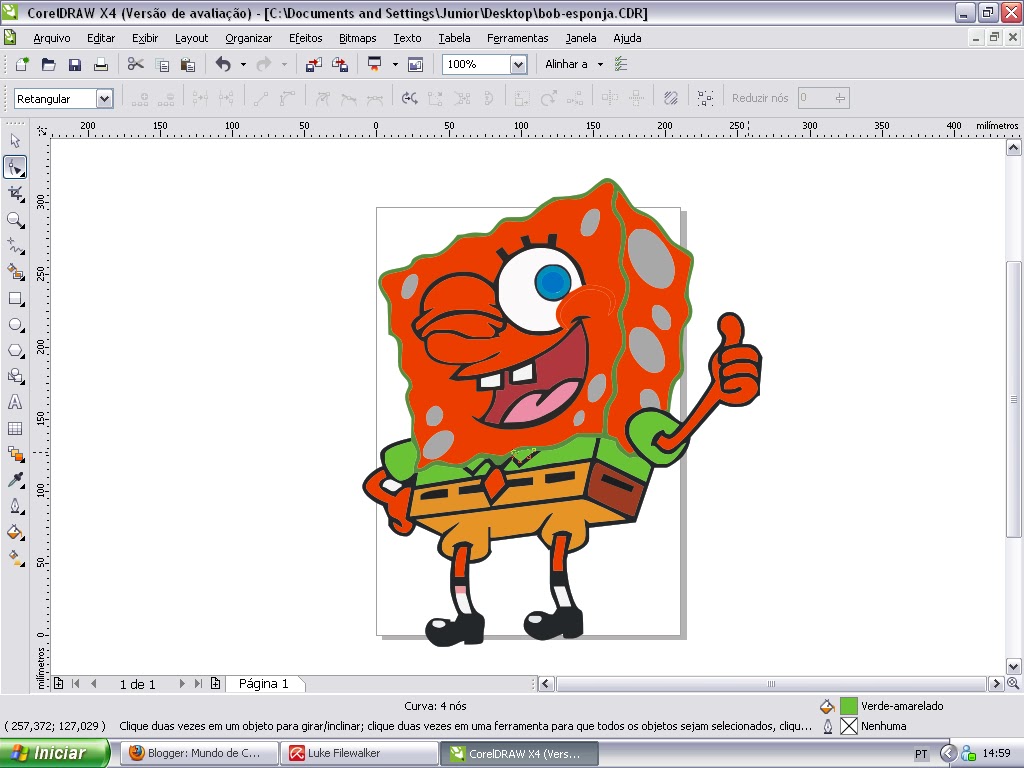Choose the Rectangle tool in toolbox
This screenshot has width=1024, height=768.
15,299
